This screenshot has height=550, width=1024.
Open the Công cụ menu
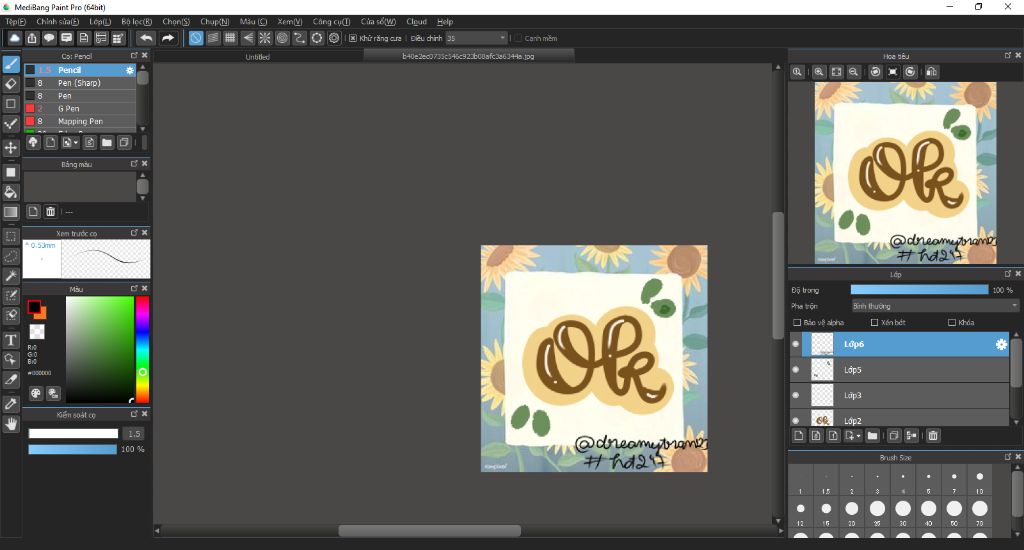click(x=331, y=22)
